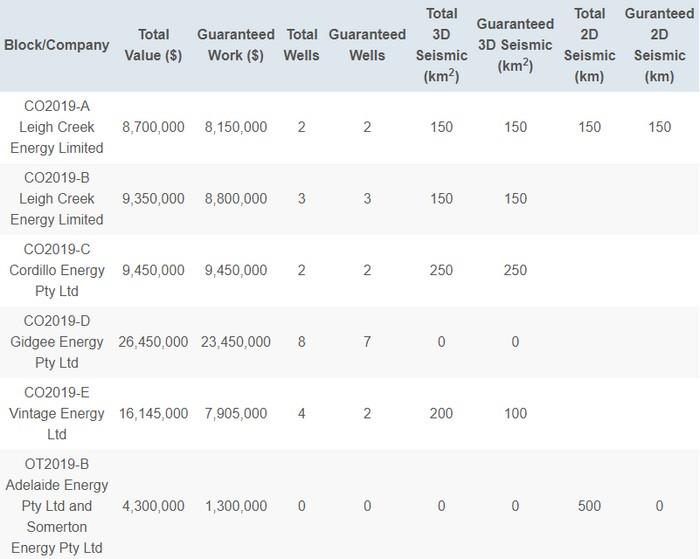Click the Guaranteed Work ($) column header
The width and height of the screenshot is (700, 559).
point(236,45)
